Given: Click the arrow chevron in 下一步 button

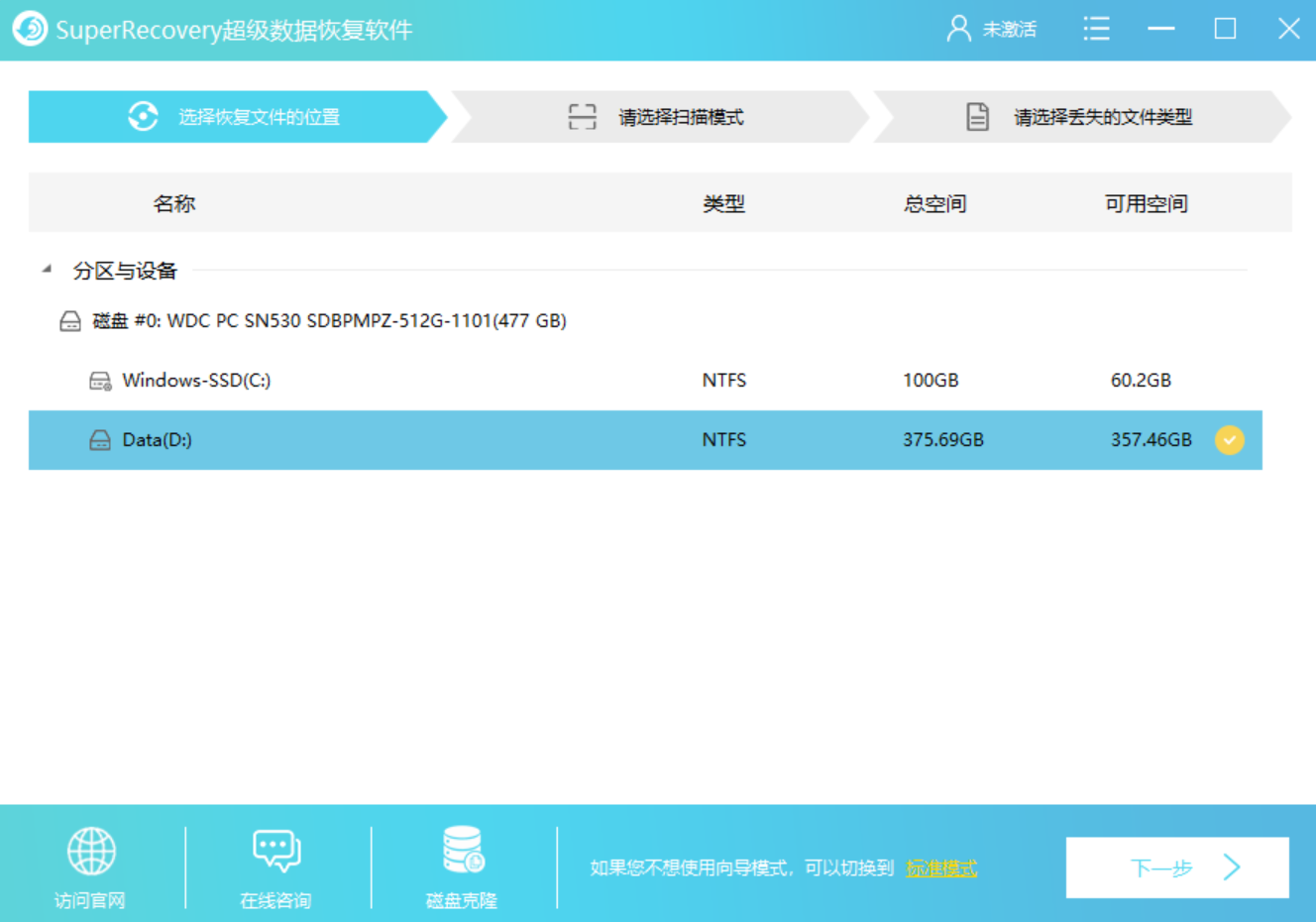Looking at the screenshot, I should click(1232, 867).
